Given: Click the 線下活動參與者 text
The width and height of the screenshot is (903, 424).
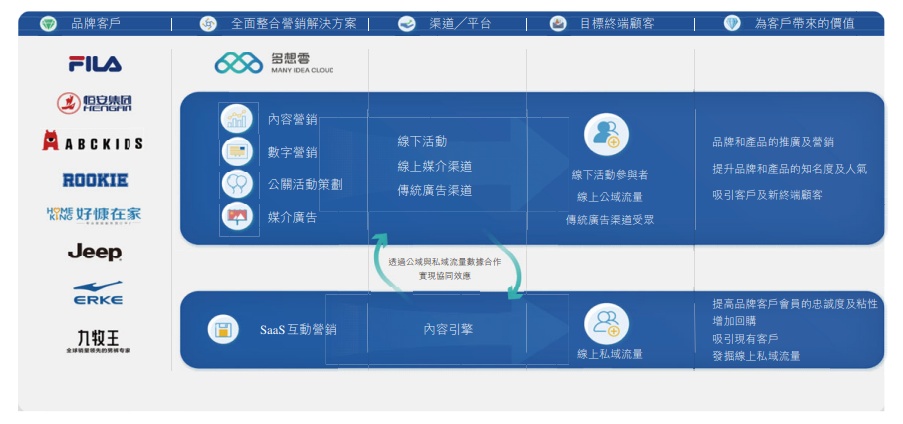Looking at the screenshot, I should coord(610,175).
